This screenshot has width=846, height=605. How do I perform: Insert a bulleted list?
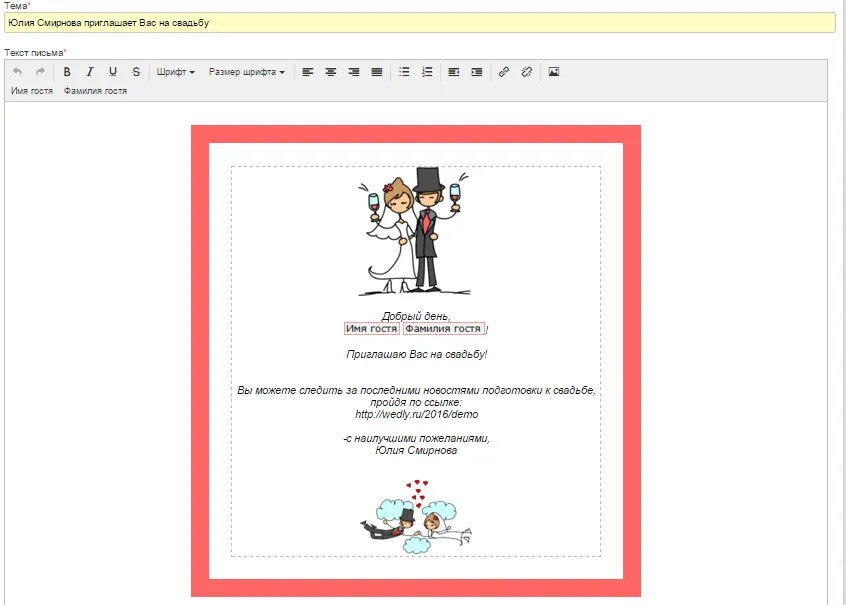404,72
